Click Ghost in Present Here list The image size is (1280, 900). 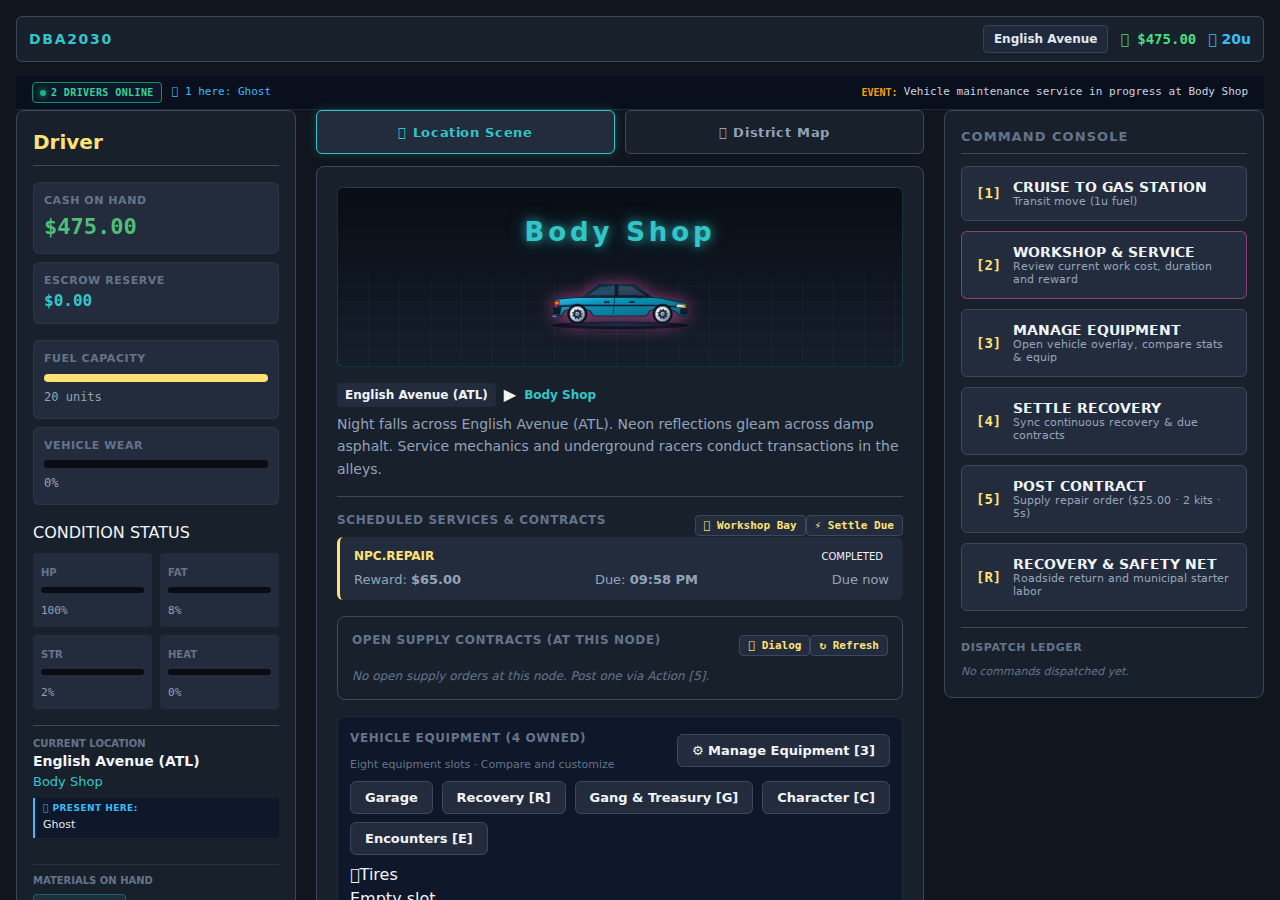pos(59,824)
